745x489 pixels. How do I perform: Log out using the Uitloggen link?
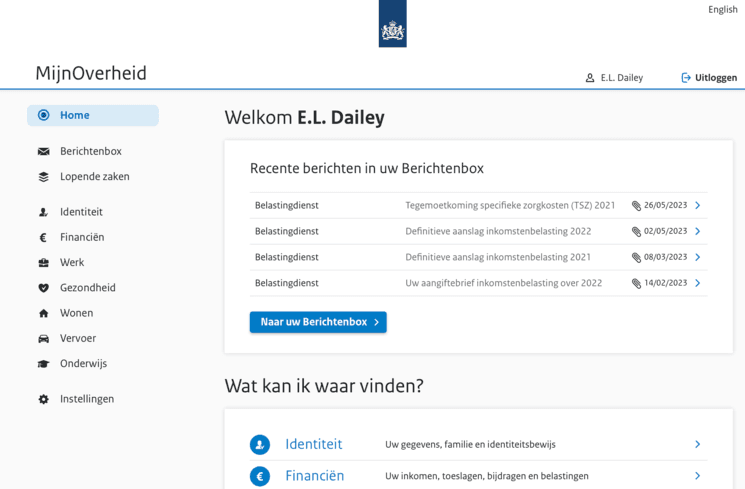709,77
